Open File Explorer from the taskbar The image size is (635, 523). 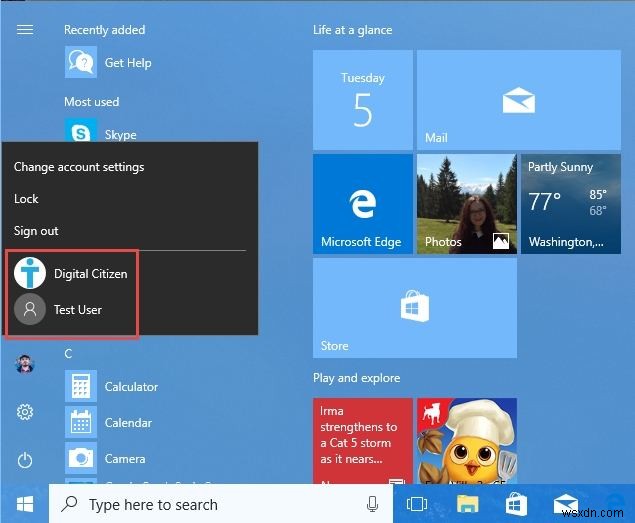click(467, 504)
